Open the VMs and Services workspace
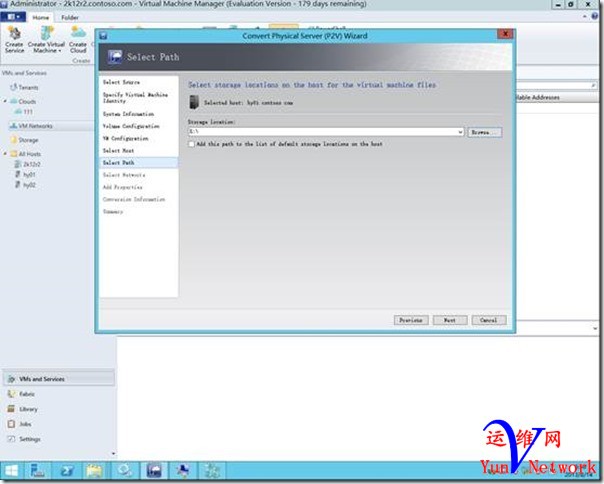Viewport: 604px width, 484px height. [x=59, y=379]
